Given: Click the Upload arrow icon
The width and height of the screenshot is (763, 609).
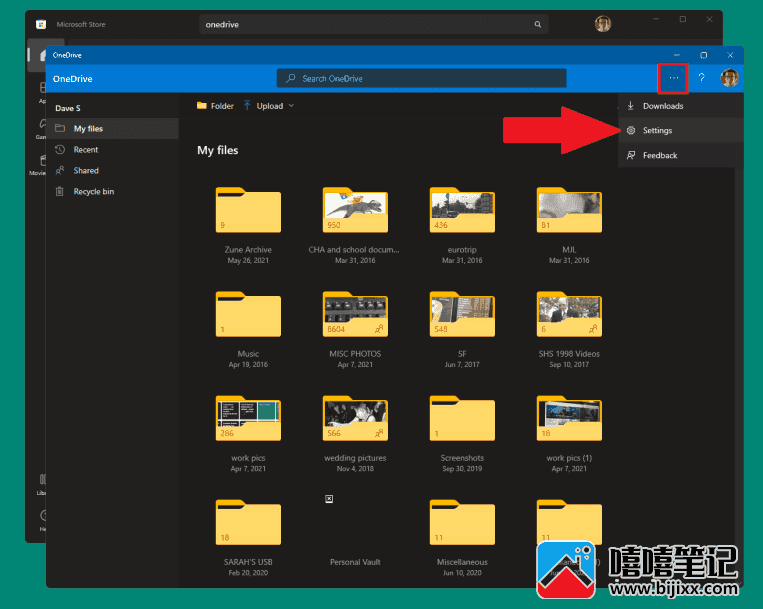Looking at the screenshot, I should coord(247,105).
